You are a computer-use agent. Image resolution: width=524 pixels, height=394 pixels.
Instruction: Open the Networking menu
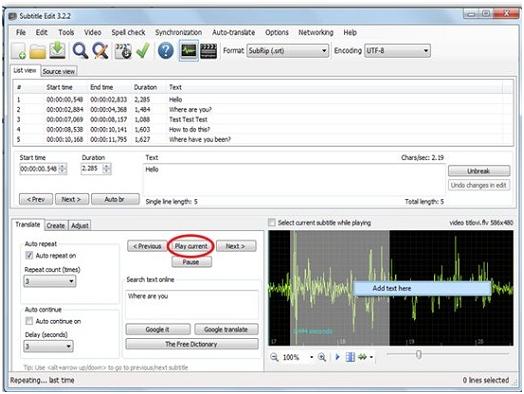pos(316,32)
